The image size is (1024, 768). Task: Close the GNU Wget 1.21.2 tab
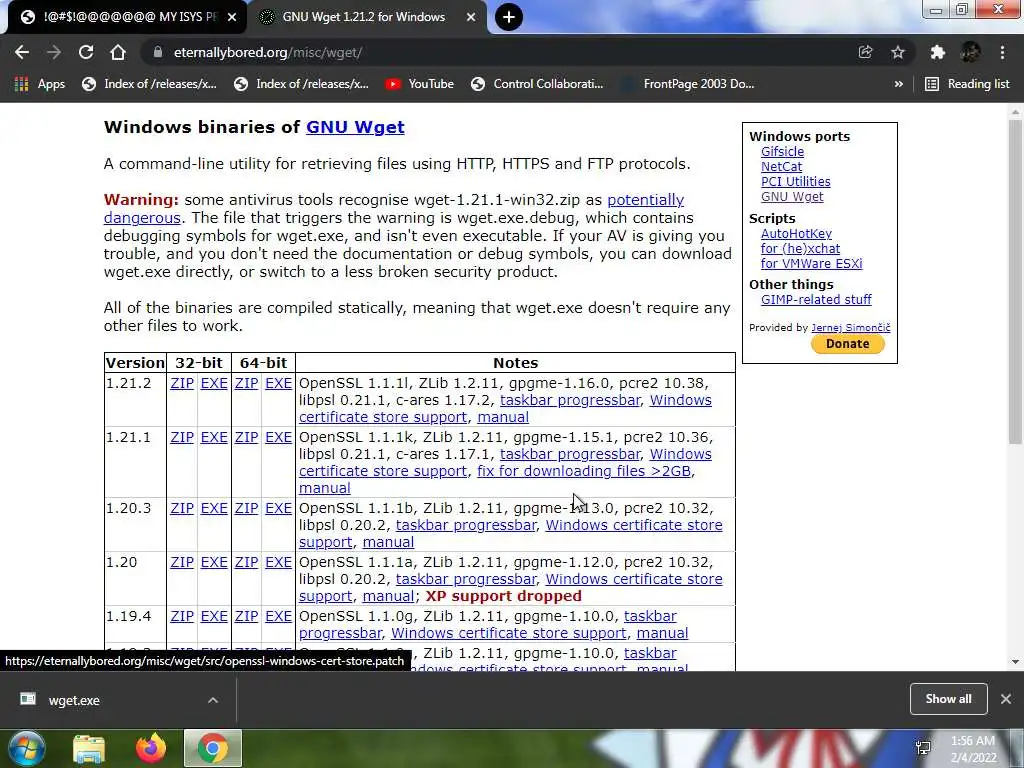(x=471, y=17)
